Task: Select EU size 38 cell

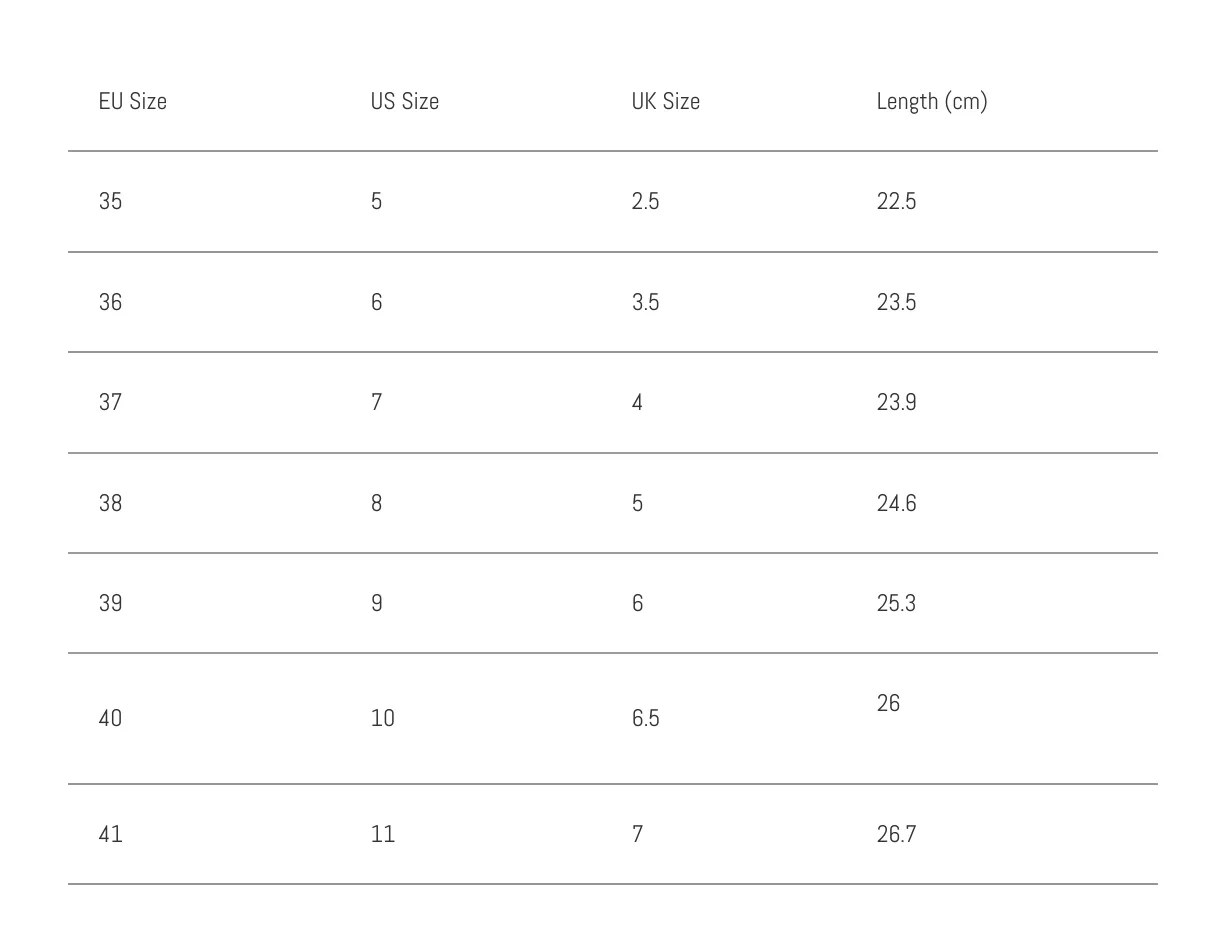Action: (110, 503)
